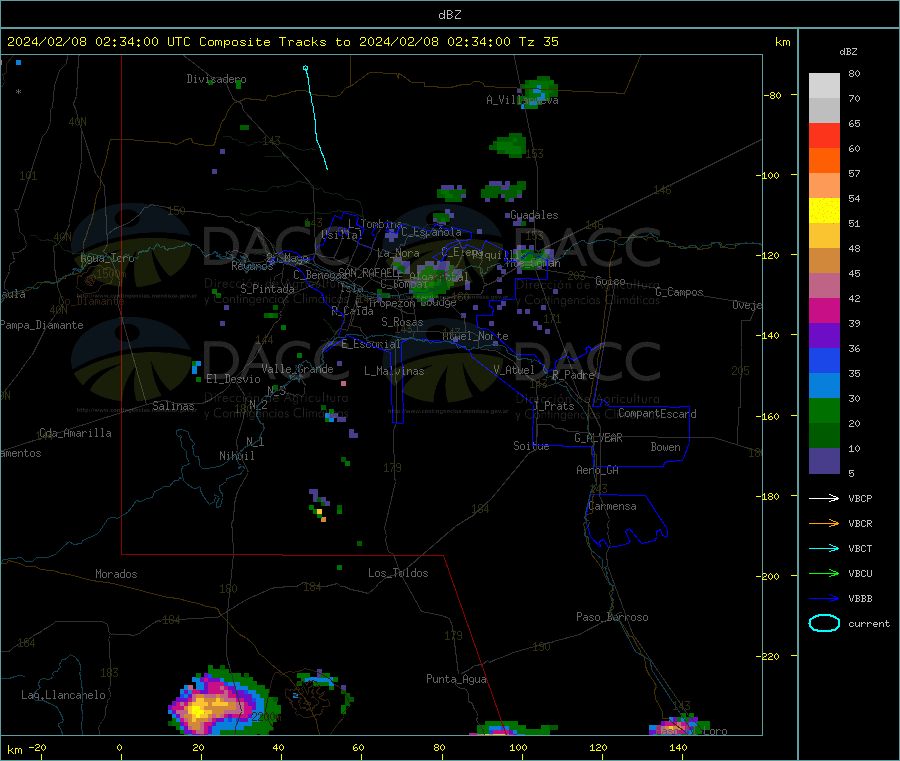The image size is (900, 761).
Task: Click the 'Morados' place label
Action: click(x=116, y=574)
